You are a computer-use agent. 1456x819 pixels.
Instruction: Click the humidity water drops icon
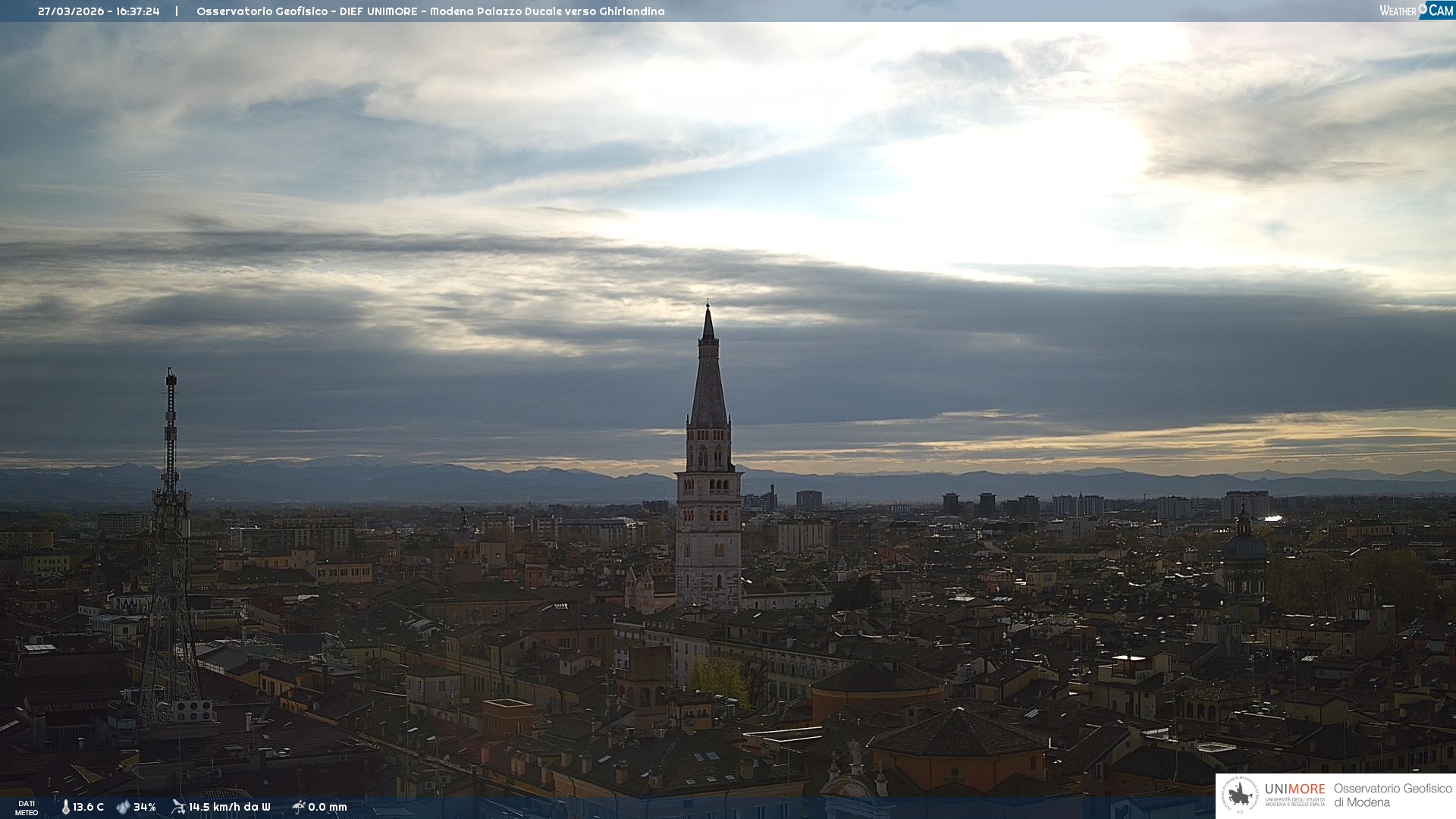pos(123,807)
